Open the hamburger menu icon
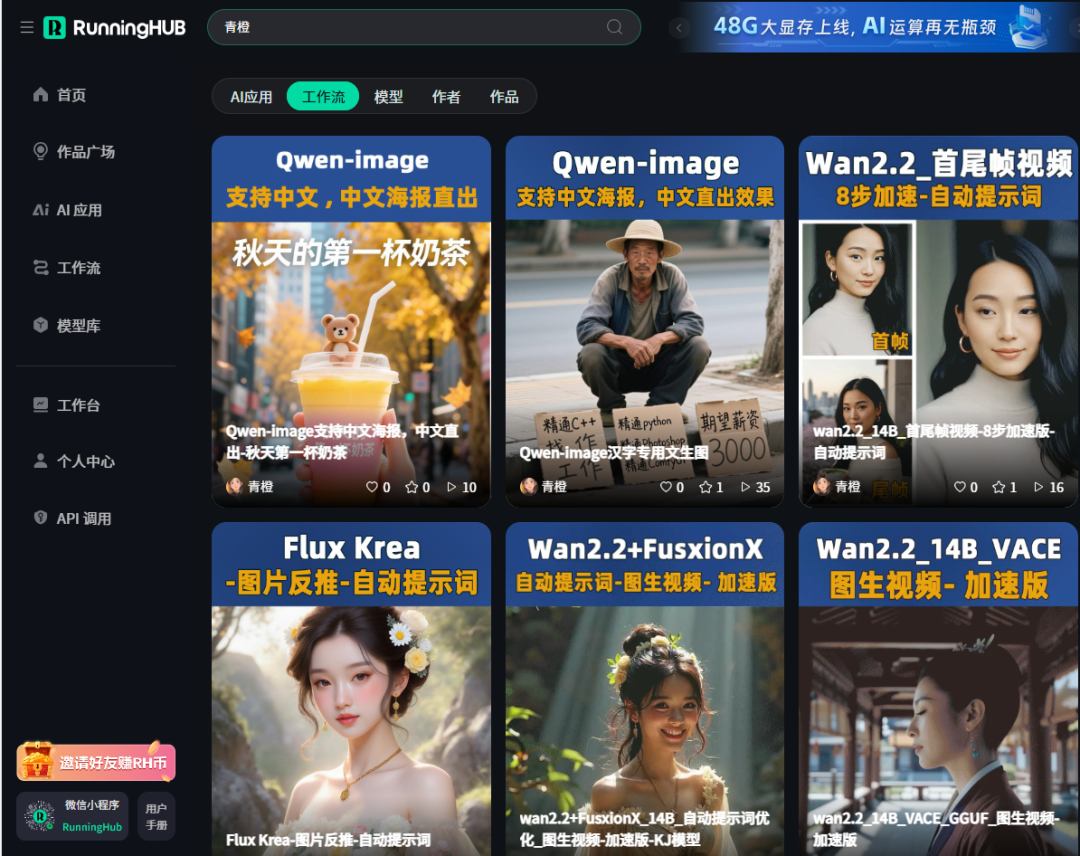Screen dimensions: 1080x856 coord(27,28)
